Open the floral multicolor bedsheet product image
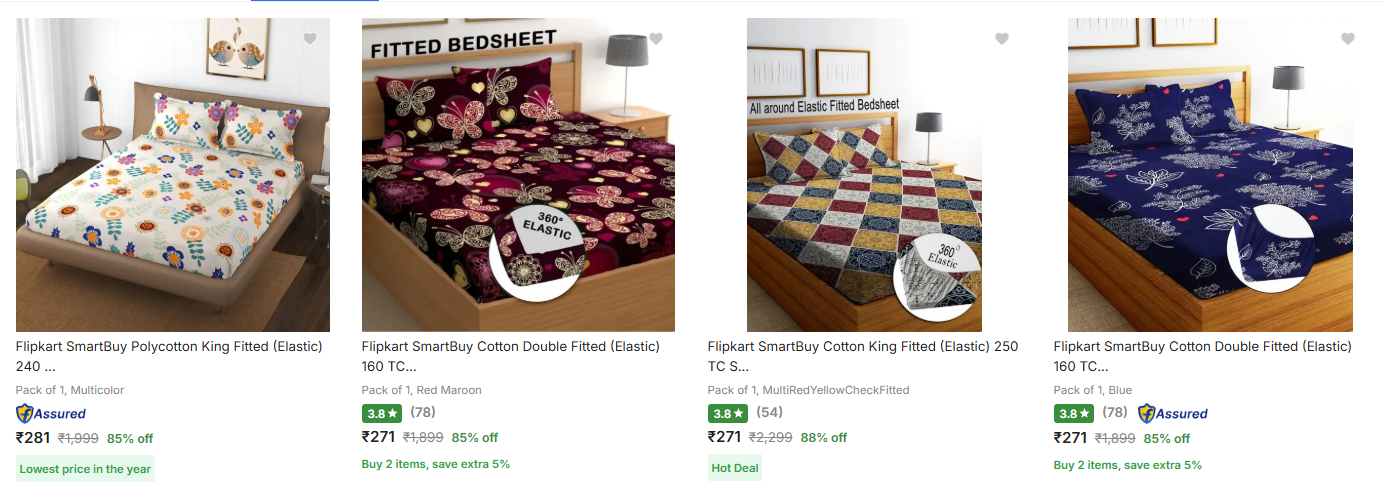This screenshot has width=1383, height=504. tap(172, 175)
